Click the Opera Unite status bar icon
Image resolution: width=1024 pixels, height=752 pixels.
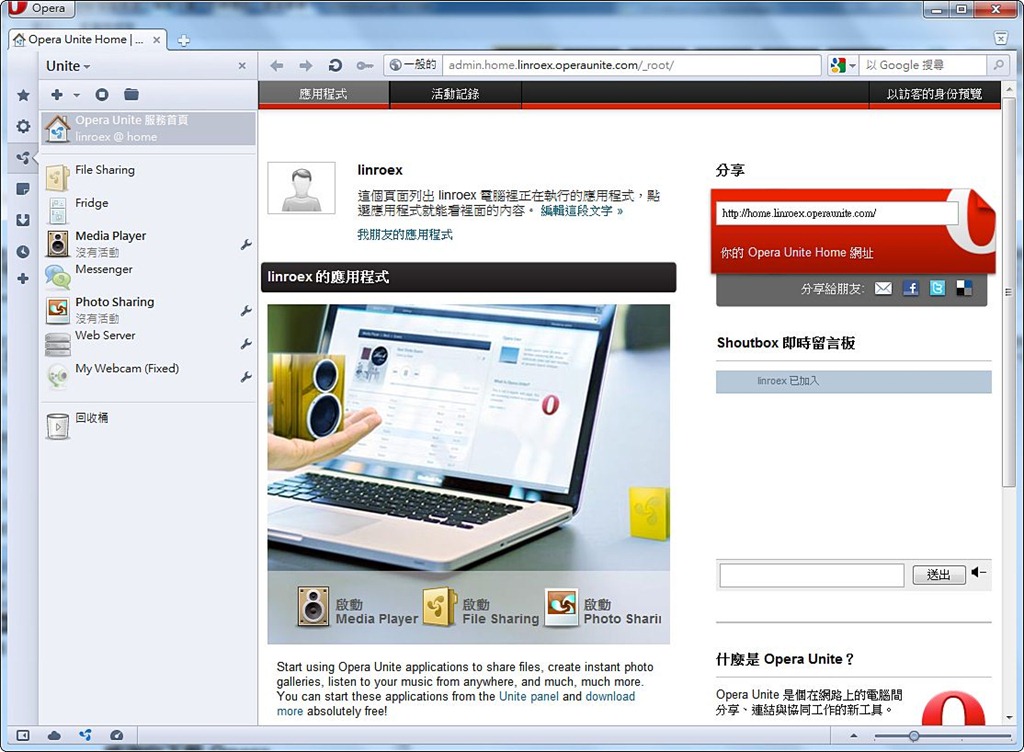85,736
